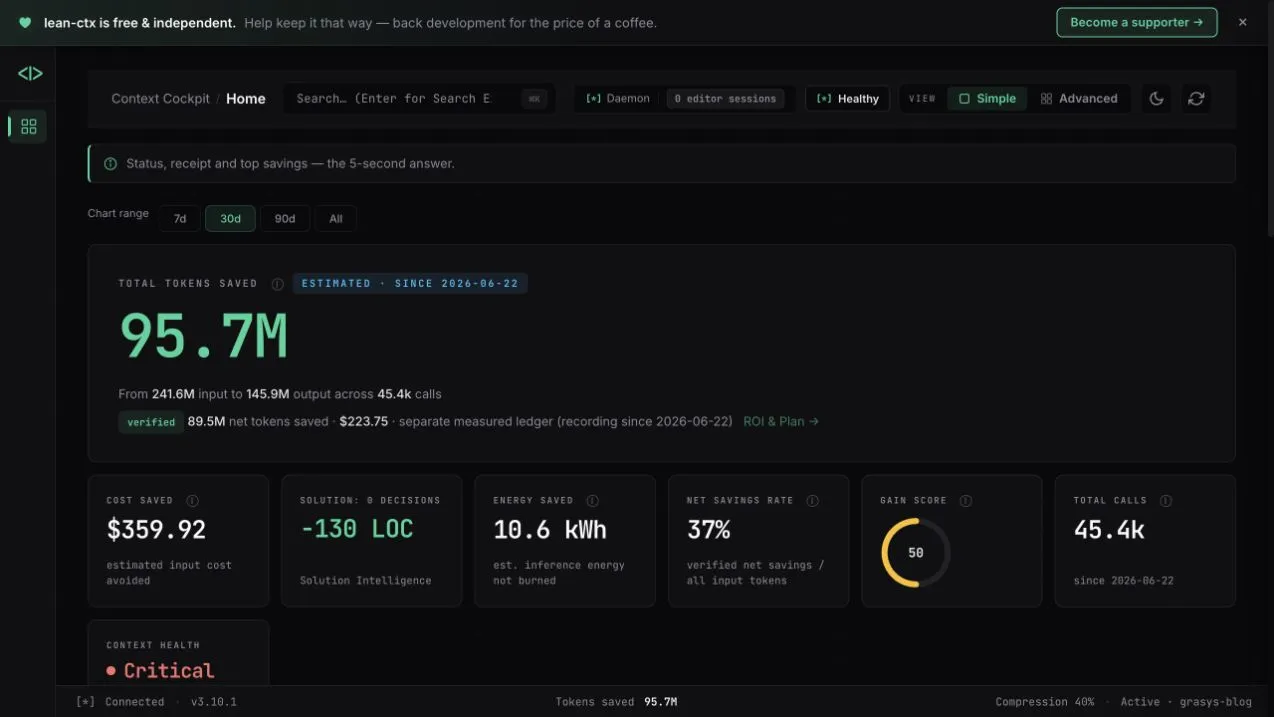Click the info icon in status note banner
This screenshot has height=717, width=1274.
click(x=110, y=163)
